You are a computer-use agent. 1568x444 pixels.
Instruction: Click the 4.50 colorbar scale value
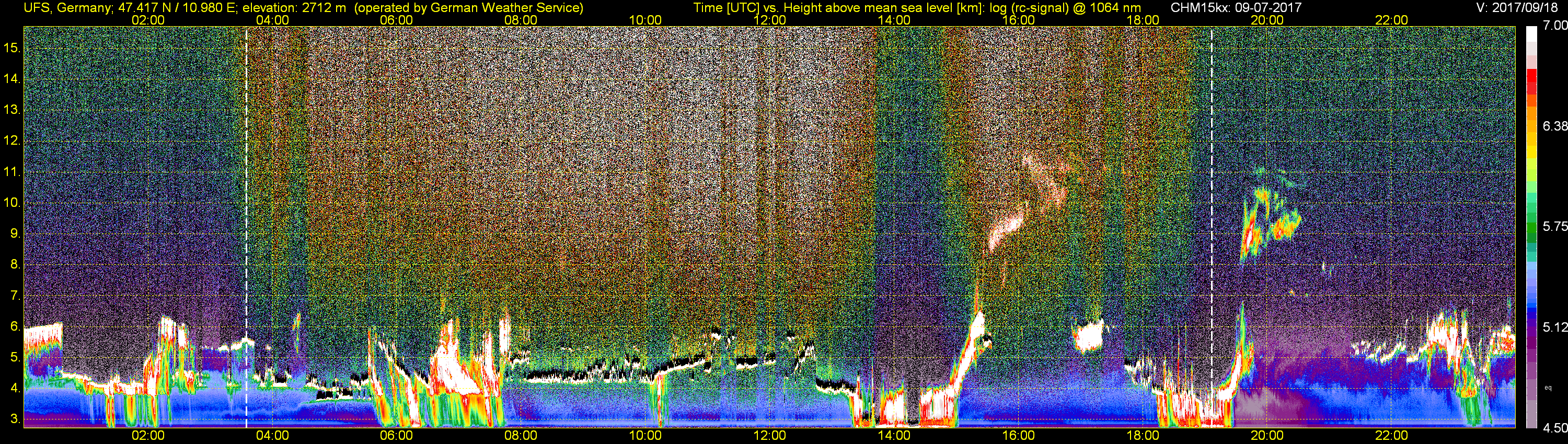click(1555, 428)
